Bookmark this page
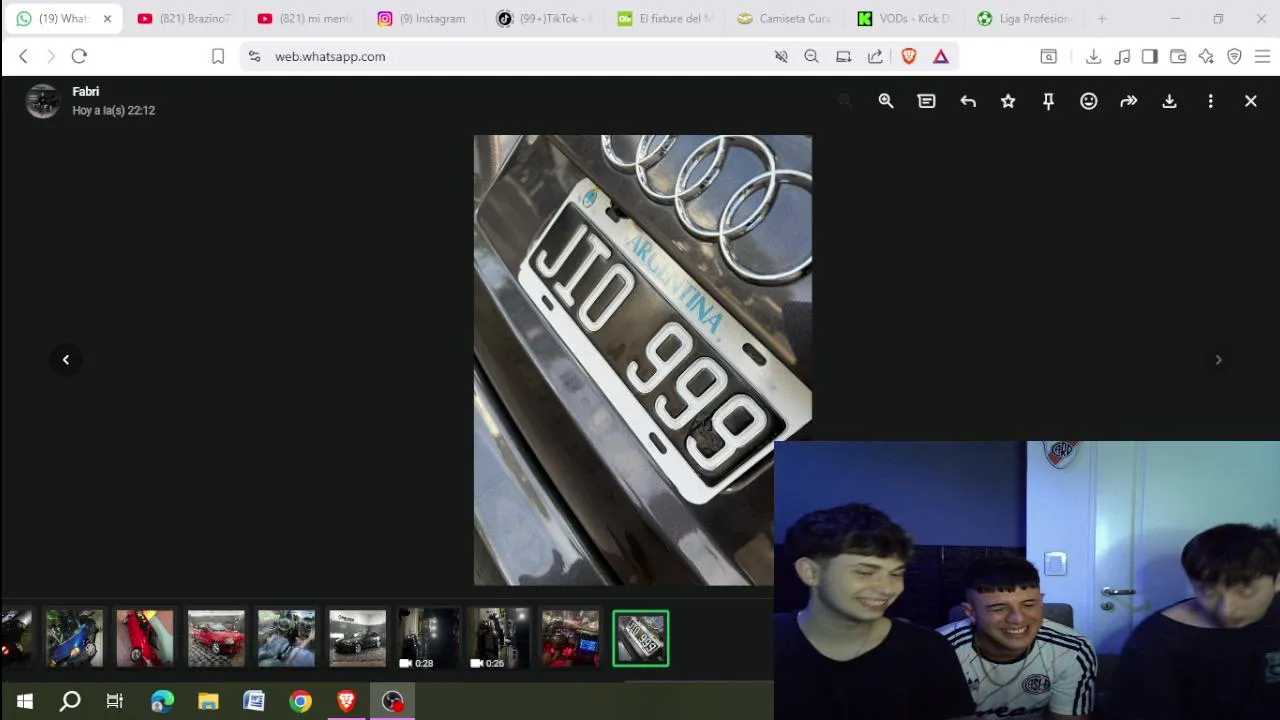This screenshot has width=1280, height=720. (218, 57)
